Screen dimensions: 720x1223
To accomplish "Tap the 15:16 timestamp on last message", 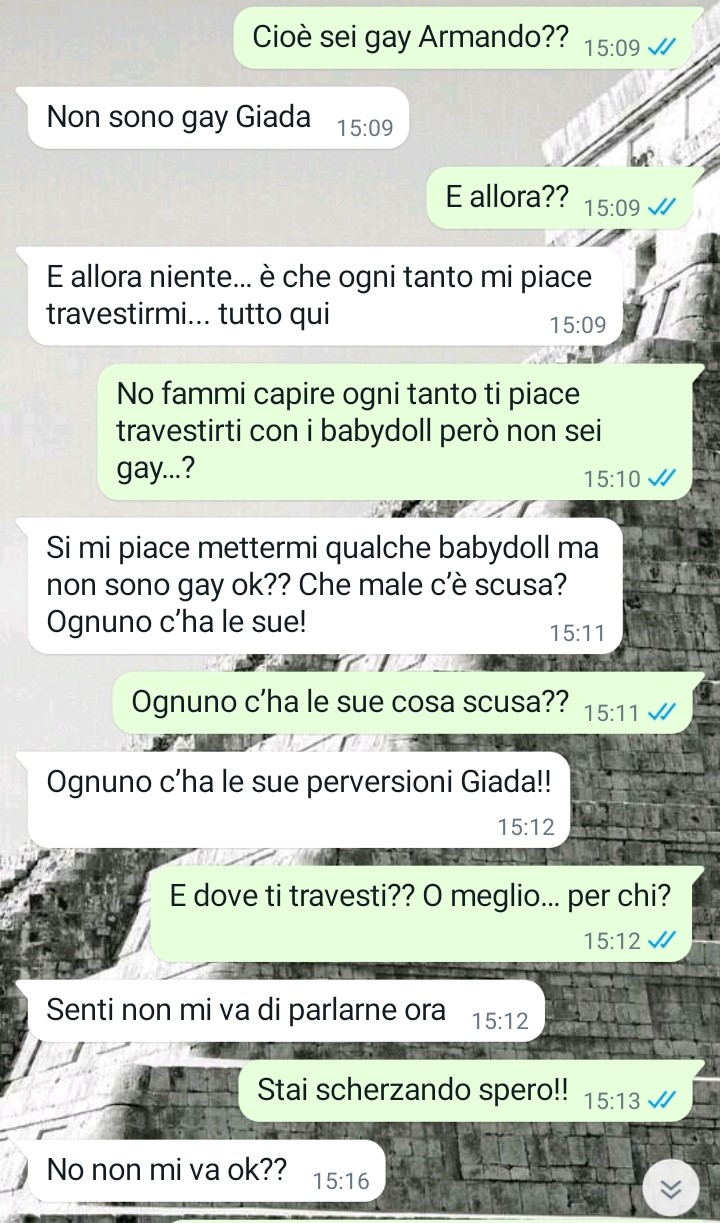I will (341, 1182).
